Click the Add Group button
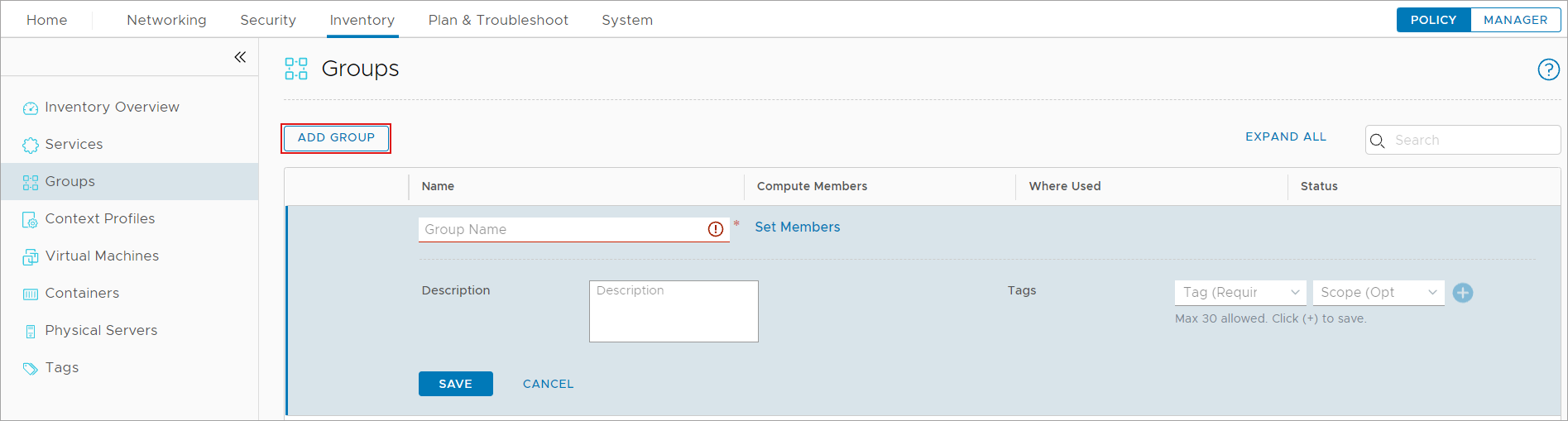 tap(336, 138)
